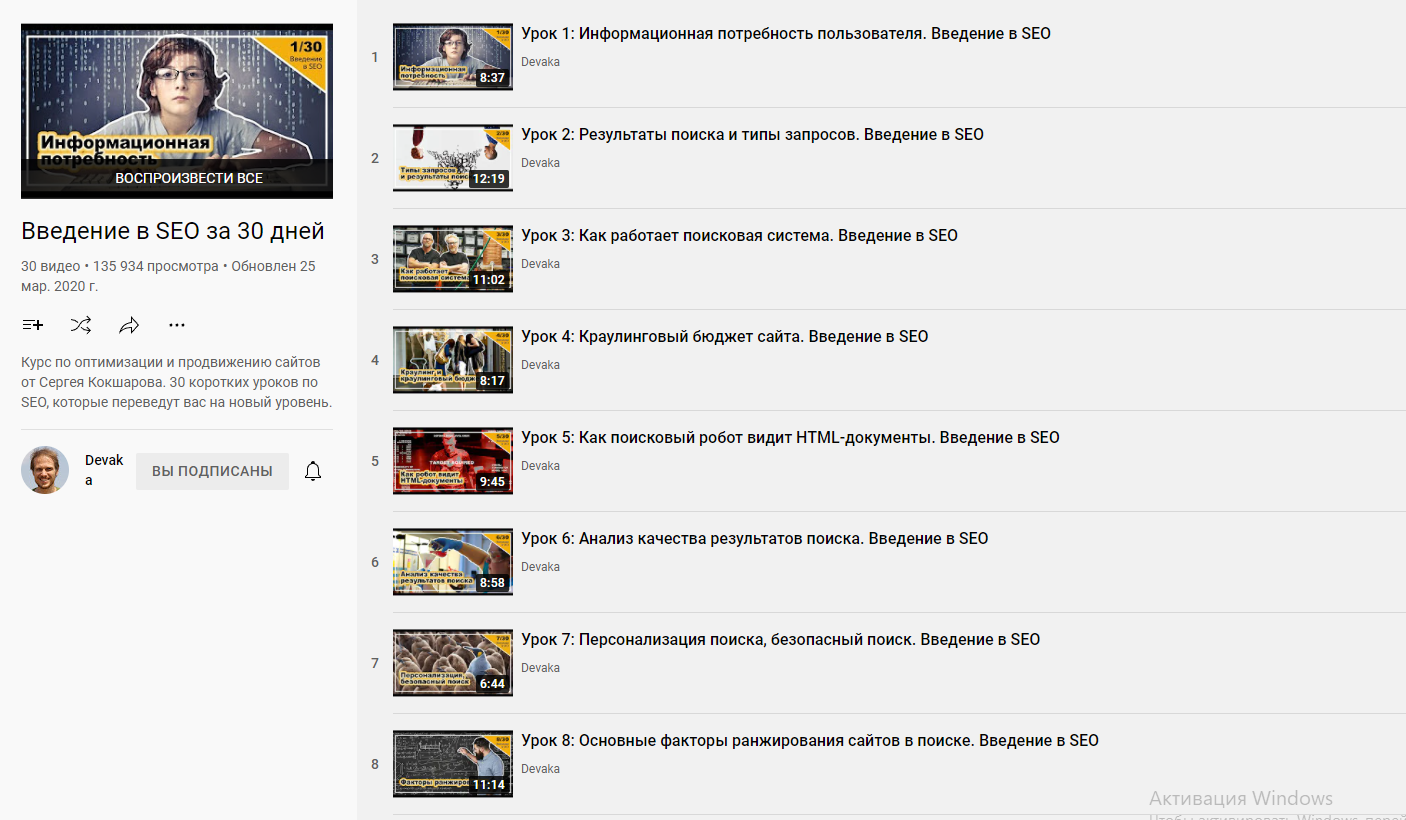Open the three-dot more options menu
Viewport: 1406px width, 820px height.
coord(177,325)
